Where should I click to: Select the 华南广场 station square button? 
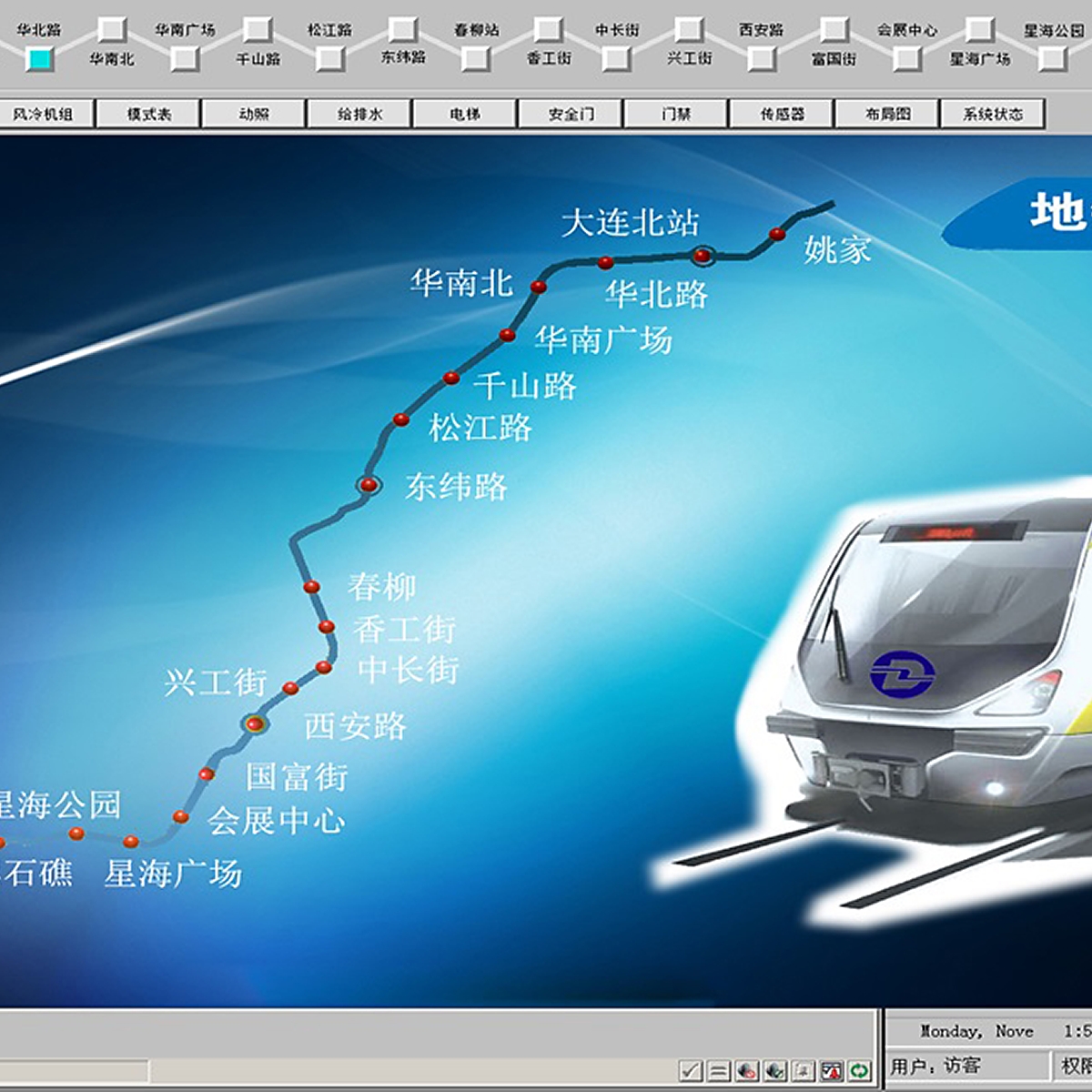pyautogui.click(x=185, y=59)
